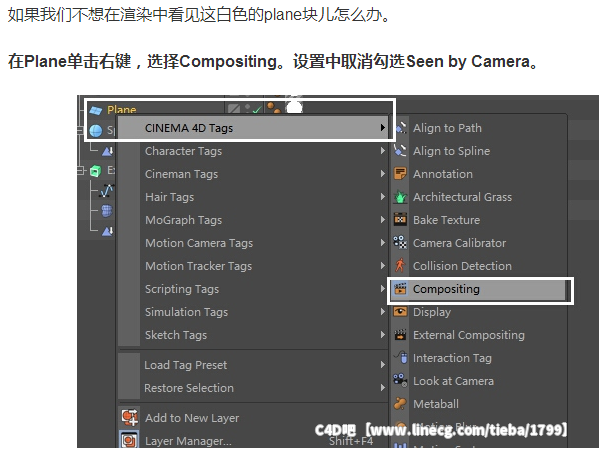Collapse the cube object tree node
This screenshot has height=449, width=601.
coord(81,170)
